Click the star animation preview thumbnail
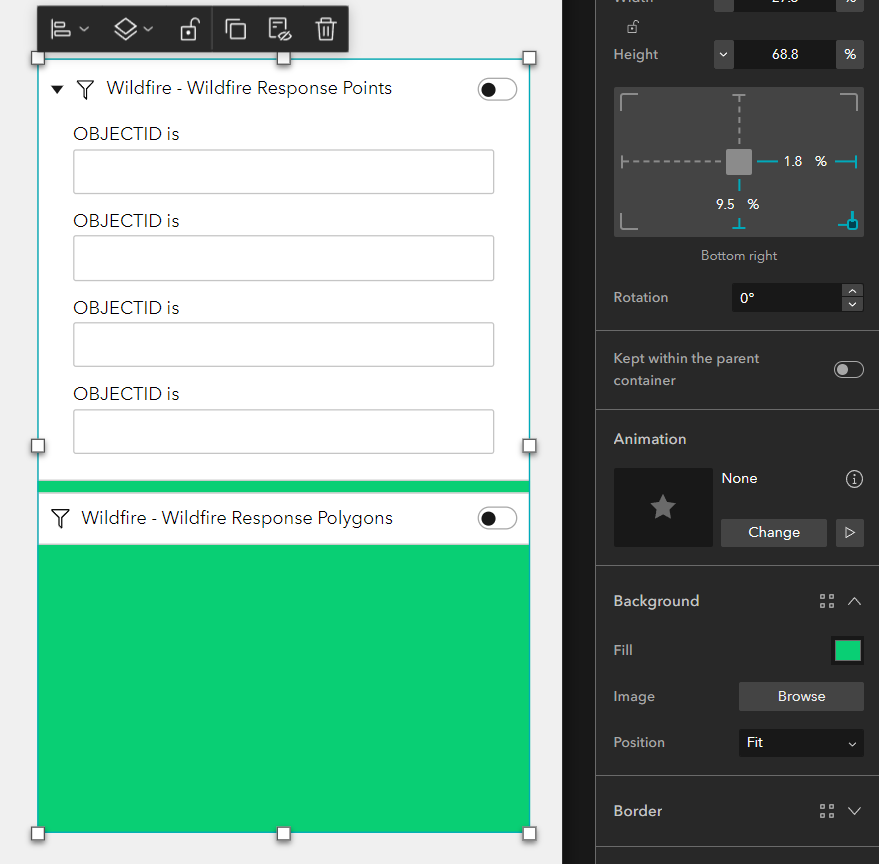The image size is (879, 864). [x=663, y=507]
